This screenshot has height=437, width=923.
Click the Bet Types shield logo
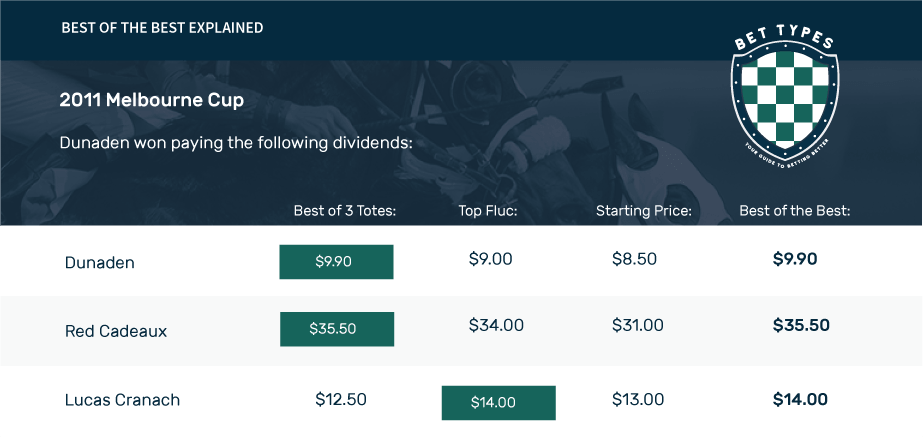pyautogui.click(x=785, y=94)
